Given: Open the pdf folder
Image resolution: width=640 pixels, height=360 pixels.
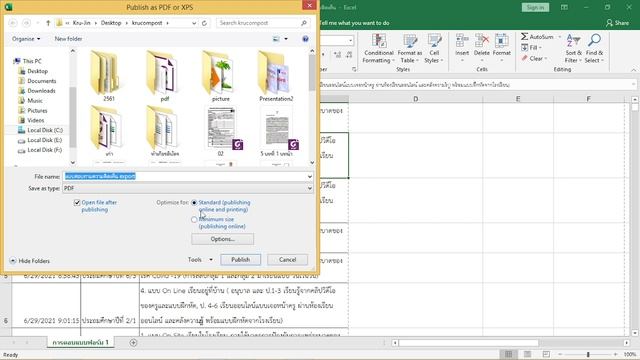Looking at the screenshot, I should pos(164,76).
